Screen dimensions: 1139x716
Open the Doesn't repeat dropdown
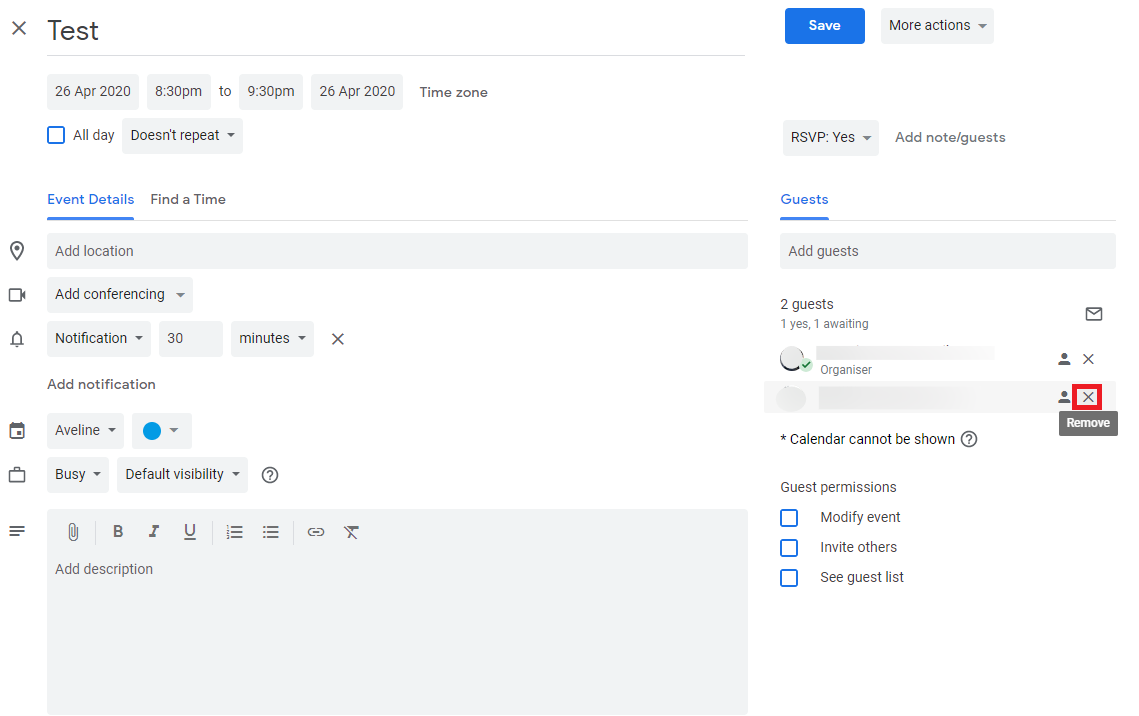pyautogui.click(x=182, y=135)
